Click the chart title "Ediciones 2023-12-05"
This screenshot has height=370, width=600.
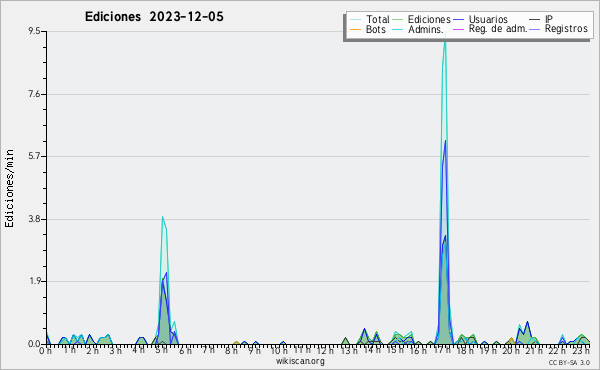point(154,17)
